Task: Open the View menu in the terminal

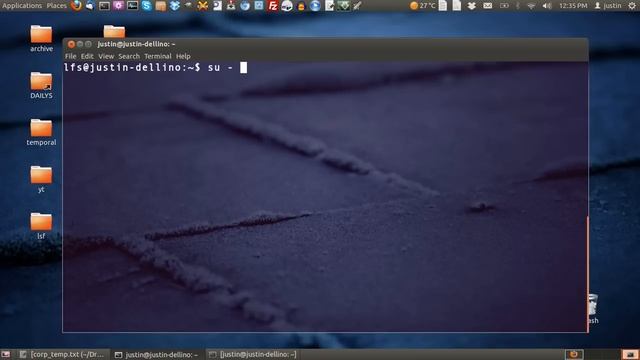Action: [106, 56]
